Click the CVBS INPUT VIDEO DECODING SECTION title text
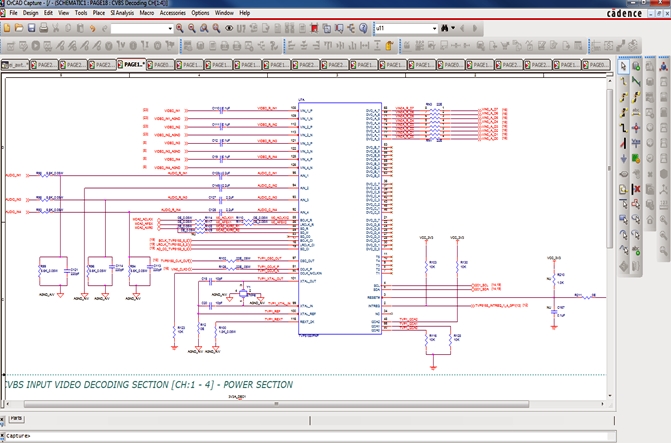Viewport: 671px width, 443px height. (x=148, y=384)
